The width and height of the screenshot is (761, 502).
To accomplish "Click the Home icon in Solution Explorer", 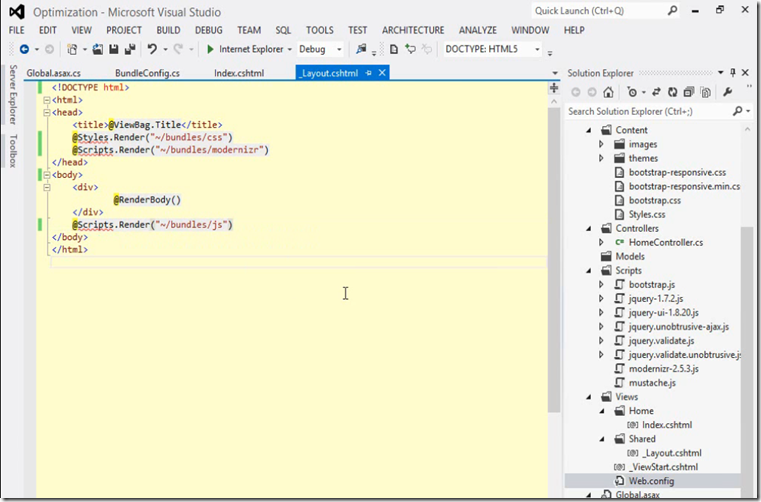I will [x=608, y=92].
